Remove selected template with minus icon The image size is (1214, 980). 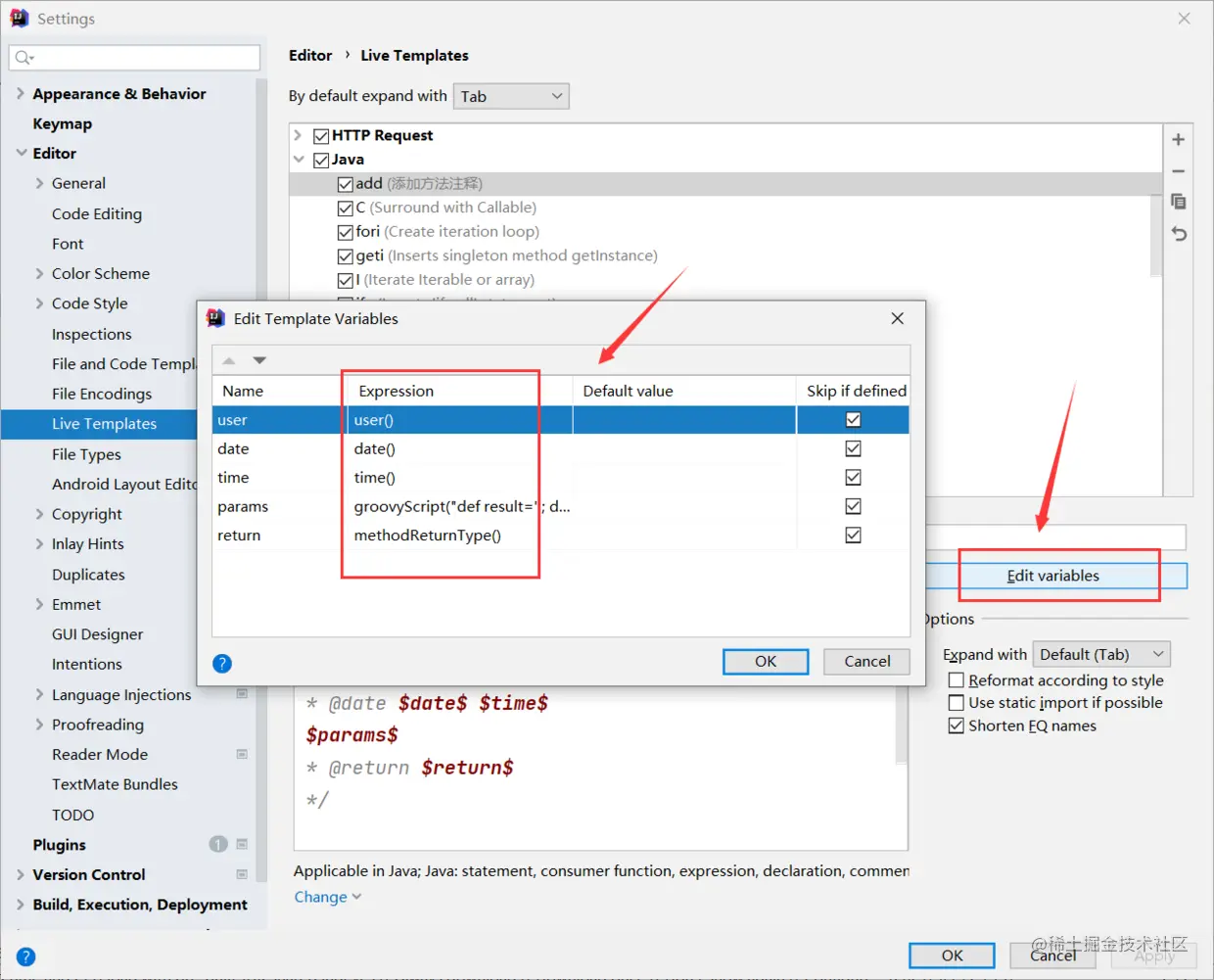[x=1179, y=171]
